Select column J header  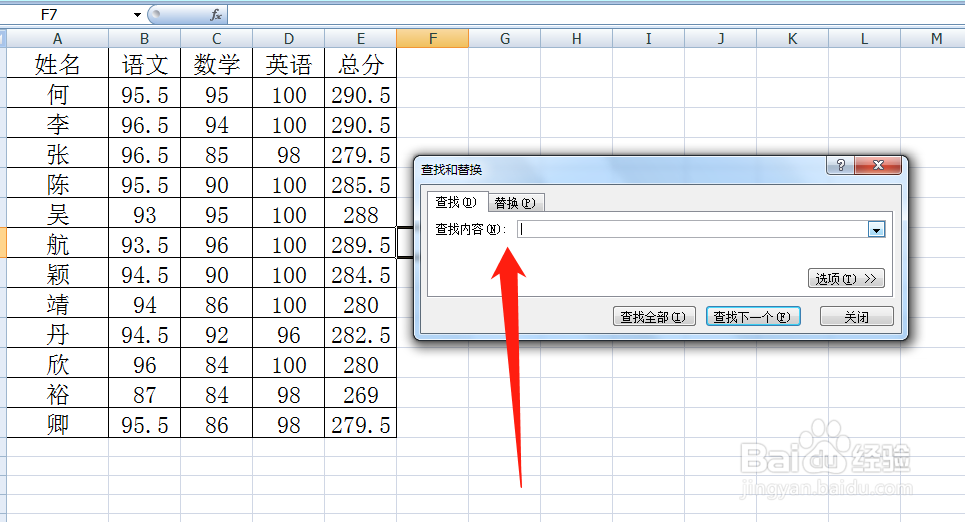[x=721, y=39]
